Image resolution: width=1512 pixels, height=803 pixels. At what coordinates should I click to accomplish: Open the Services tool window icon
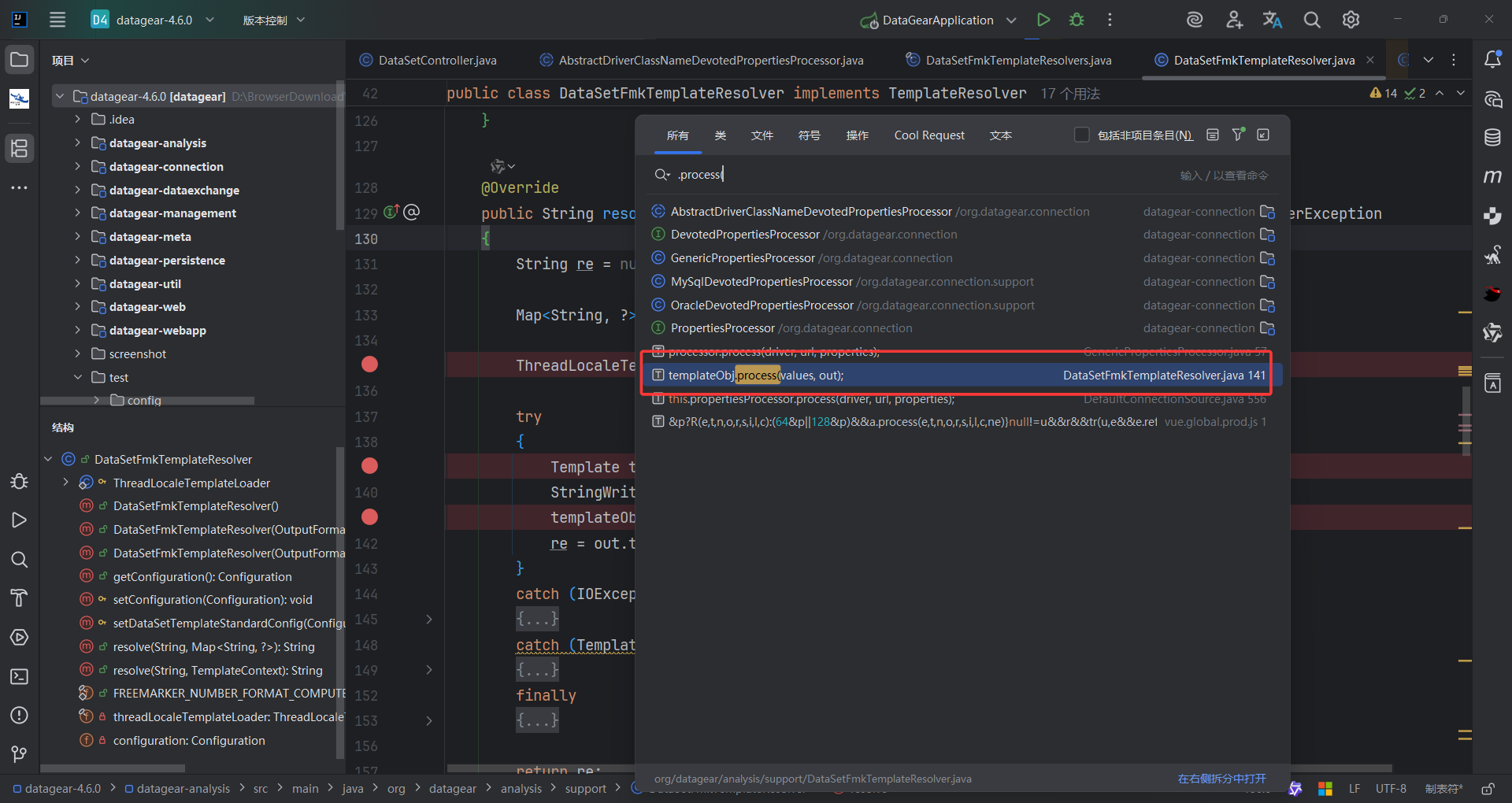tap(20, 638)
